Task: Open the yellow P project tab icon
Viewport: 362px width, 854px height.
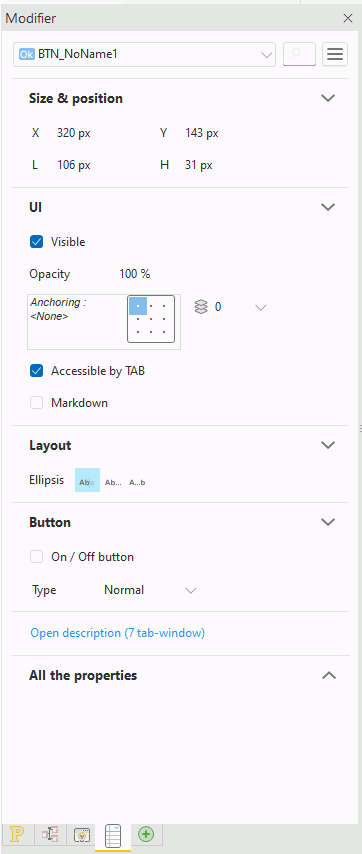Action: pos(18,834)
